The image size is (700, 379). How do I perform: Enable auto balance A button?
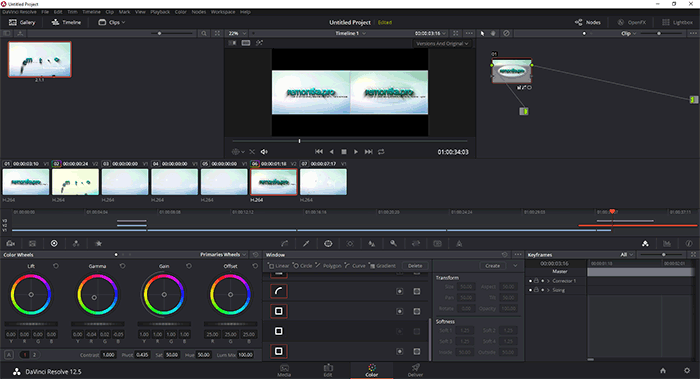[9, 354]
